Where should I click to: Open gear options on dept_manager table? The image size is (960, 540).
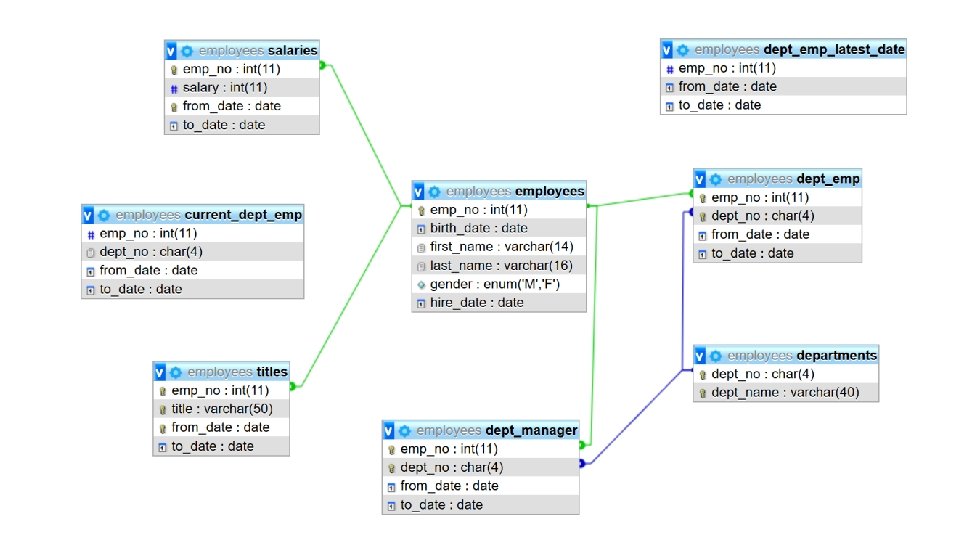(x=405, y=431)
